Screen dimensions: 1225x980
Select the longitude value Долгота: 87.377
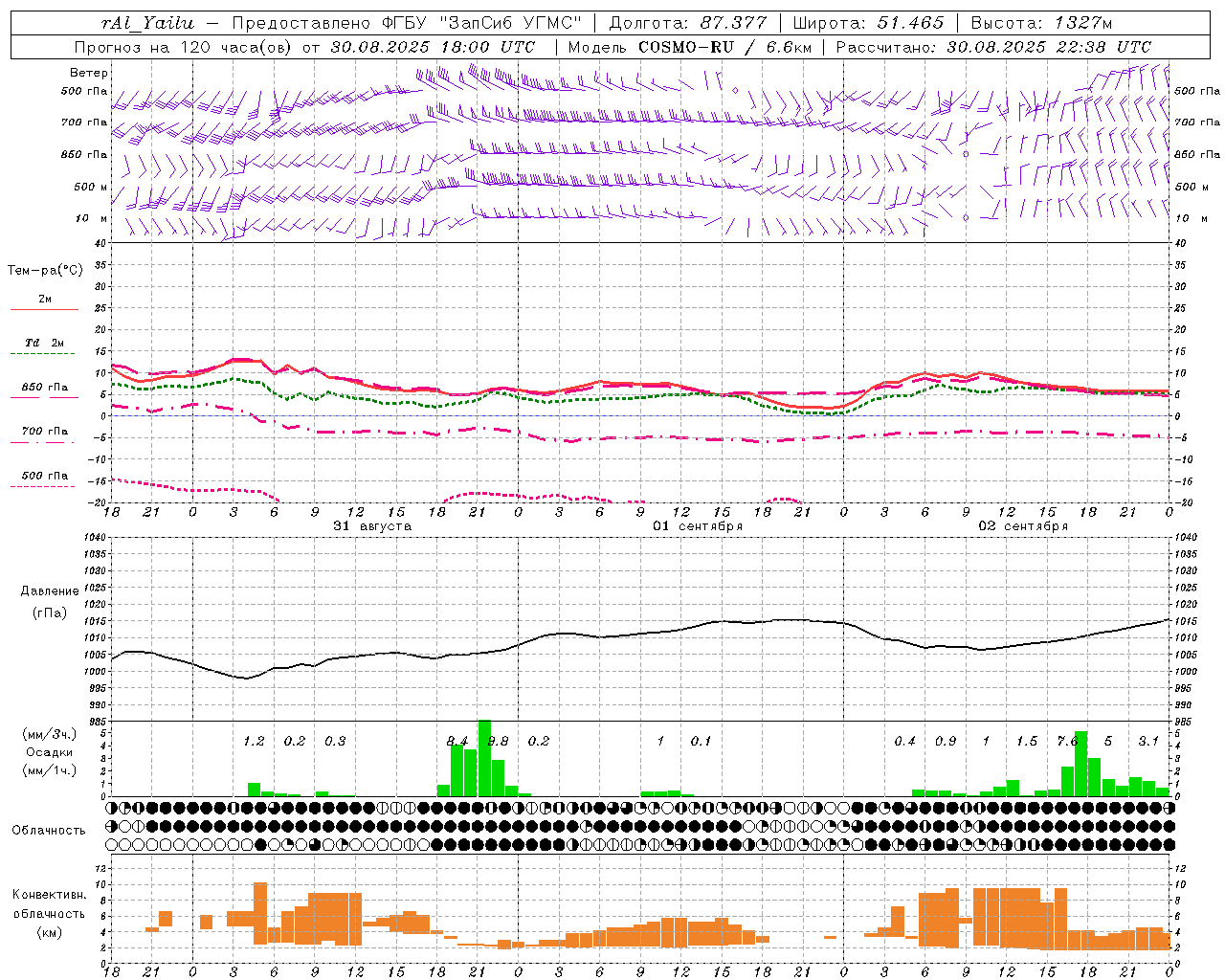(x=687, y=23)
